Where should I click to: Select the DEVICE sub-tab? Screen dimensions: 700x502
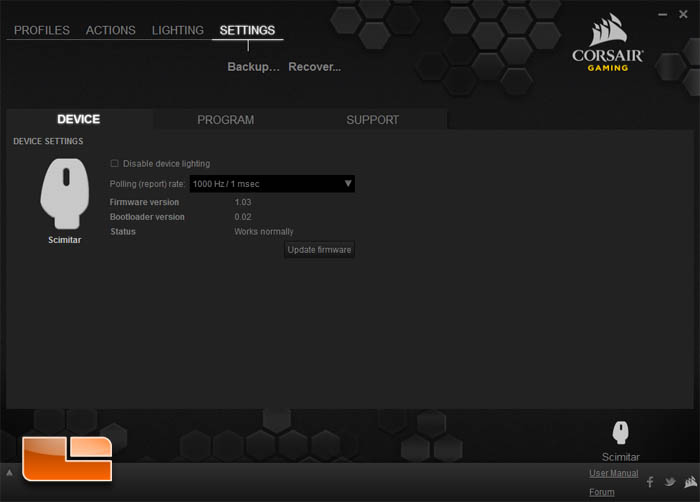click(79, 119)
